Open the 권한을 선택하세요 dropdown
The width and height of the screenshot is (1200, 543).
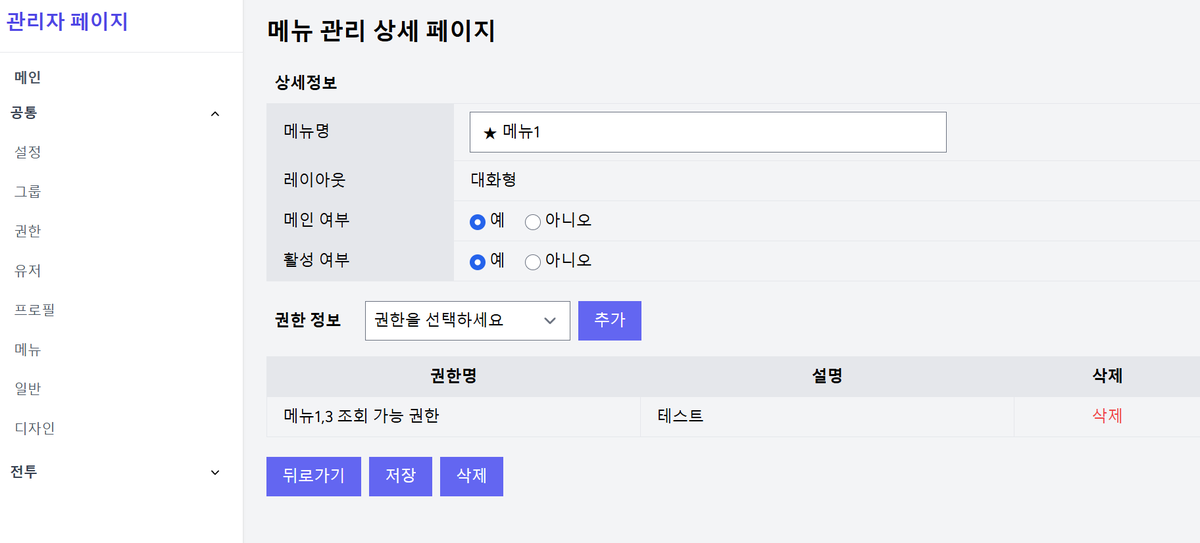point(467,320)
